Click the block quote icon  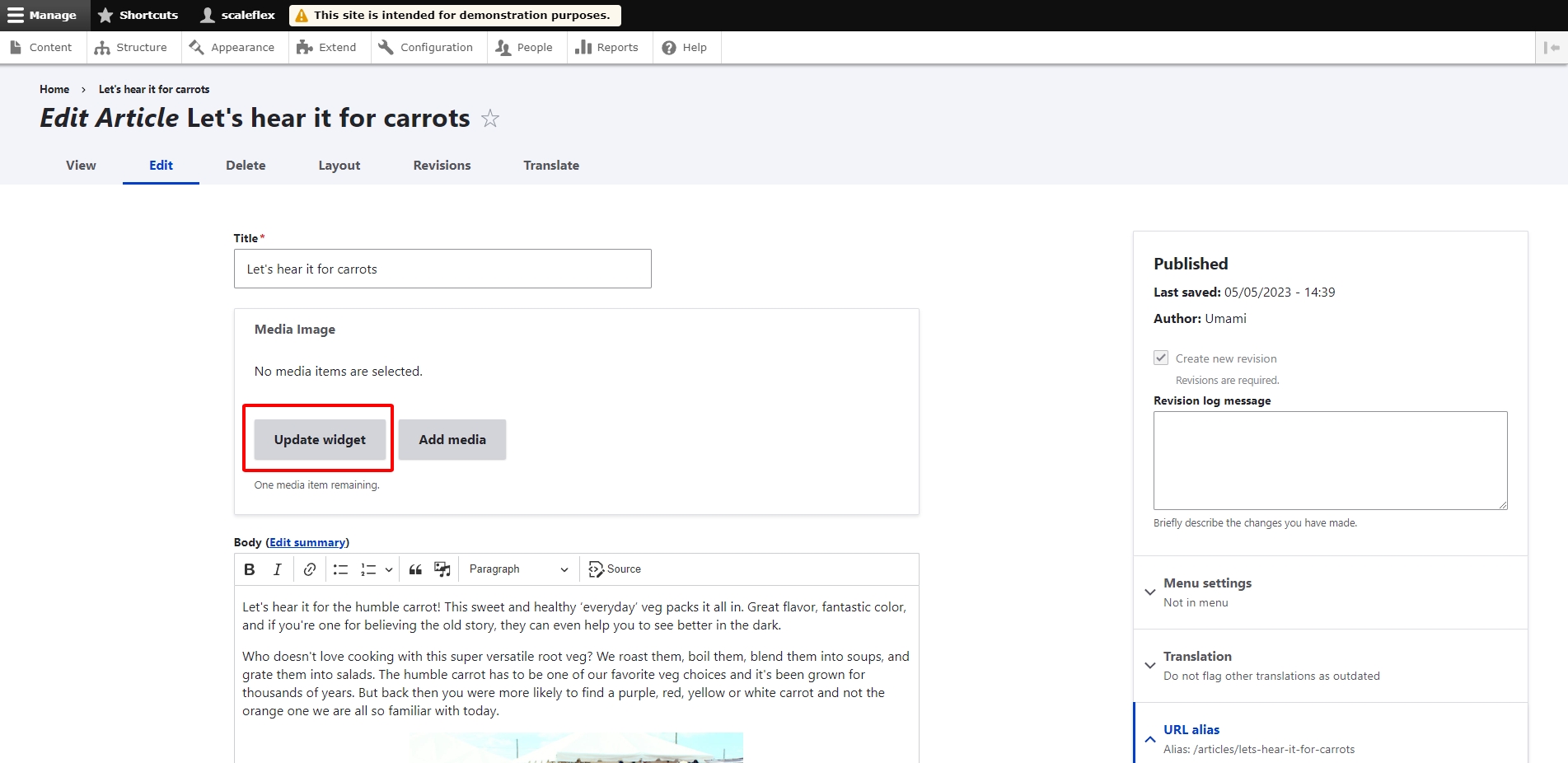pos(415,569)
